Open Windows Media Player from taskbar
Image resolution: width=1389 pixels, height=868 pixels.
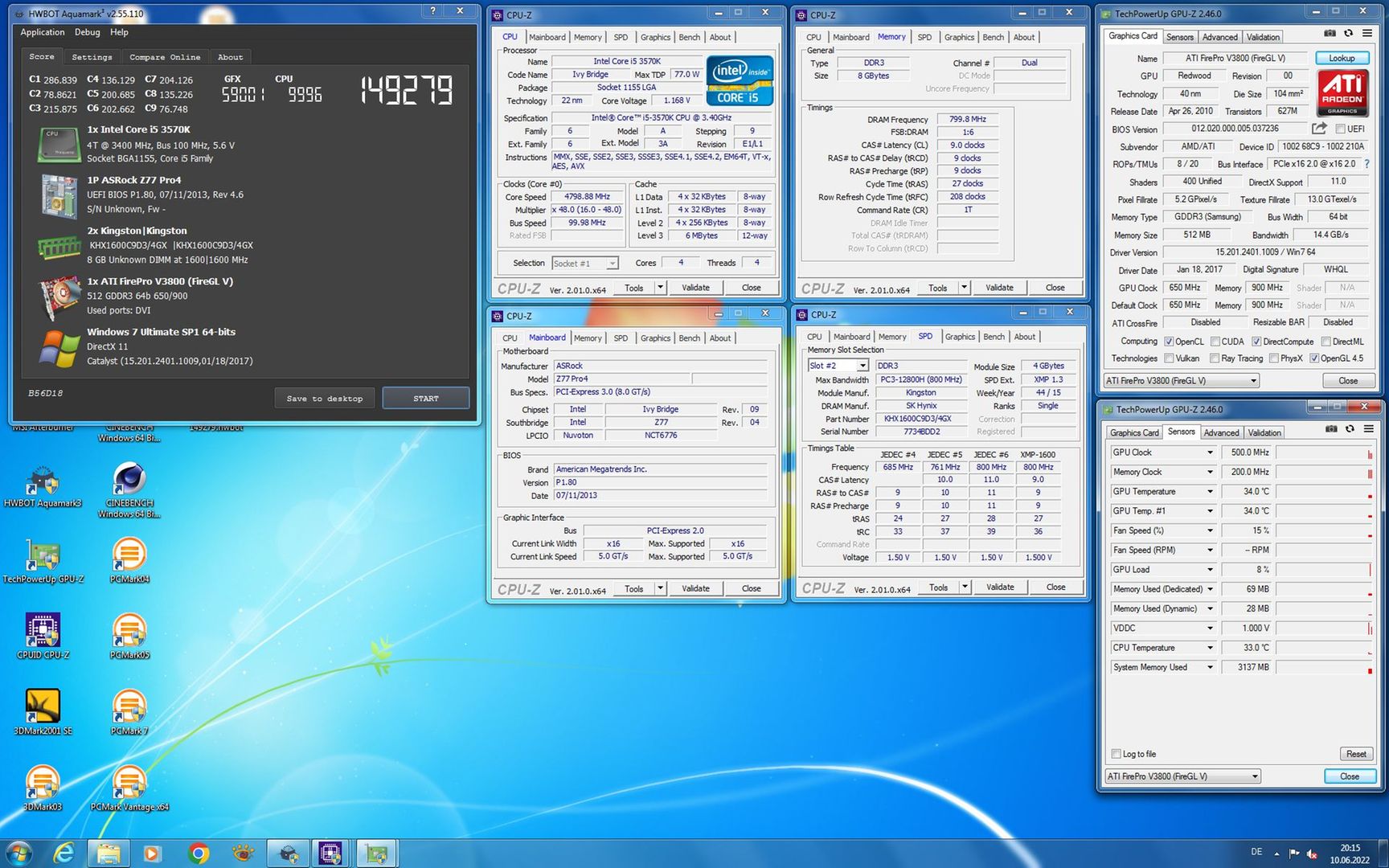click(x=152, y=853)
